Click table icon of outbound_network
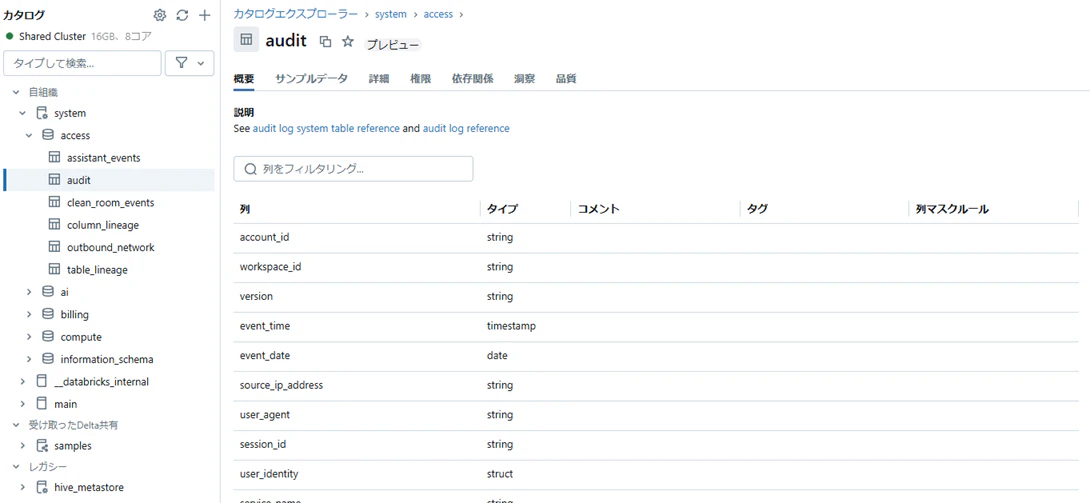This screenshot has width=1090, height=503. pyautogui.click(x=54, y=247)
